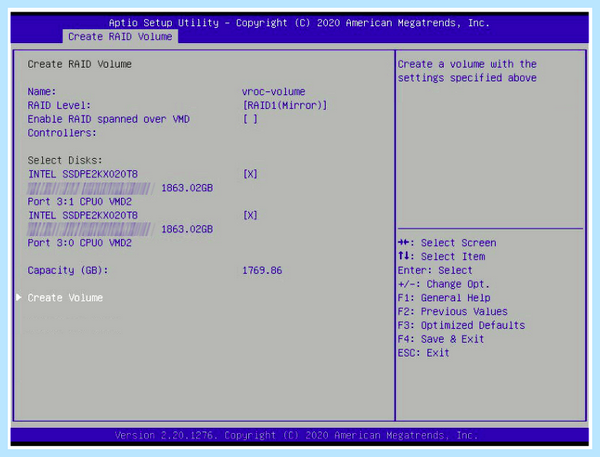Select the Capacity value 1769.86
Image resolution: width=600 pixels, height=457 pixels.
click(262, 271)
